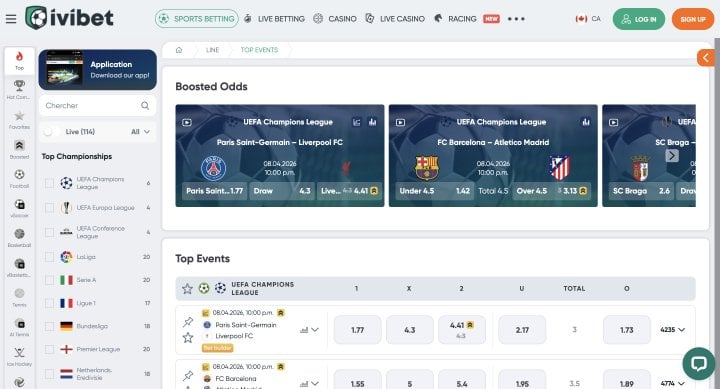The width and height of the screenshot is (720, 389).
Task: Open live stream icon on PSG–Liverpool card
Action: click(187, 122)
